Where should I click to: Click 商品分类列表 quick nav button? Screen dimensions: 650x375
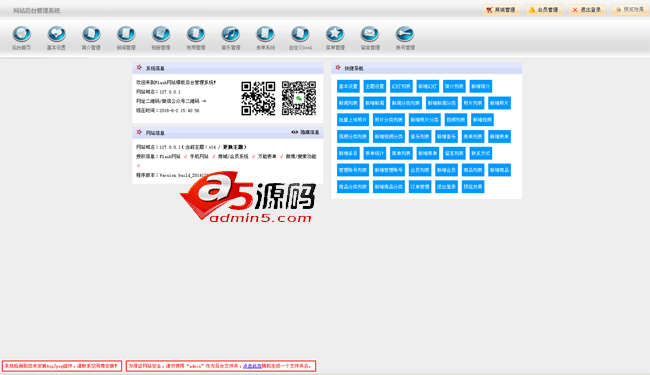(353, 186)
